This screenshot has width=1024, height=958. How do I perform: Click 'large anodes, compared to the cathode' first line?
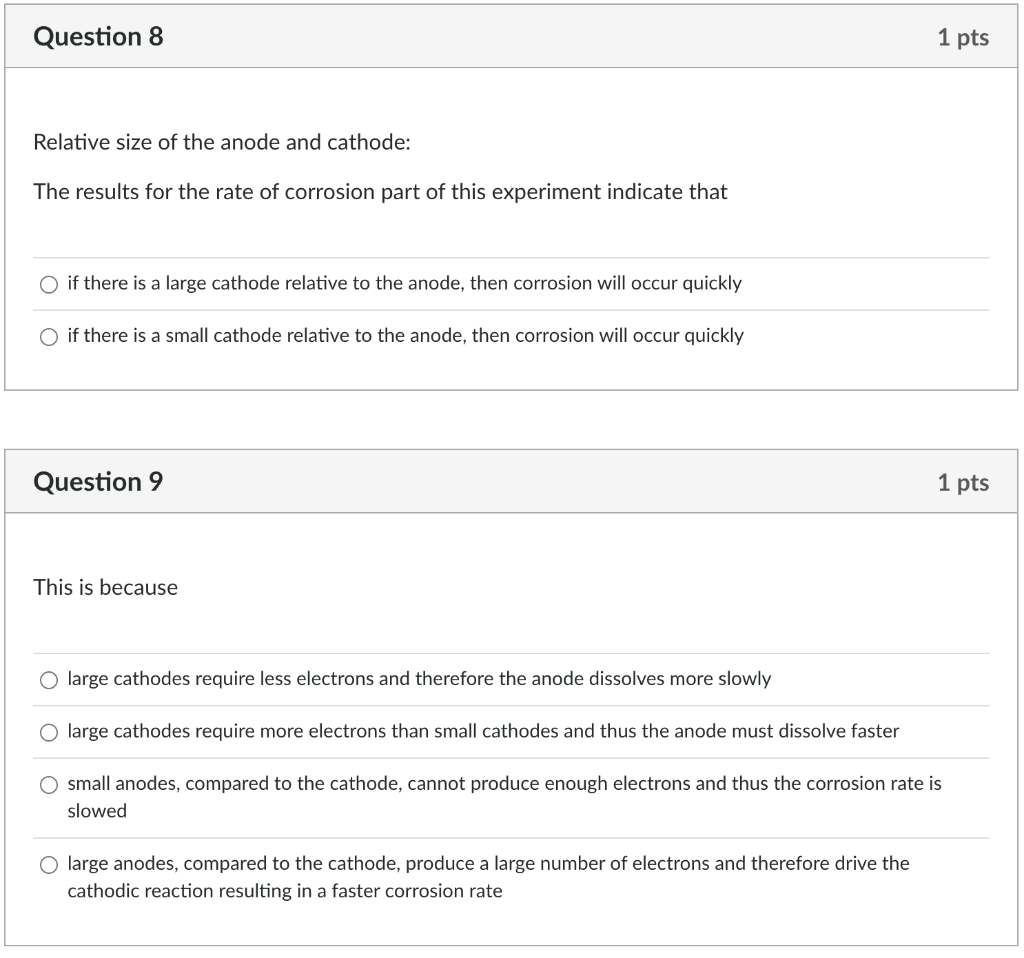tap(488, 863)
